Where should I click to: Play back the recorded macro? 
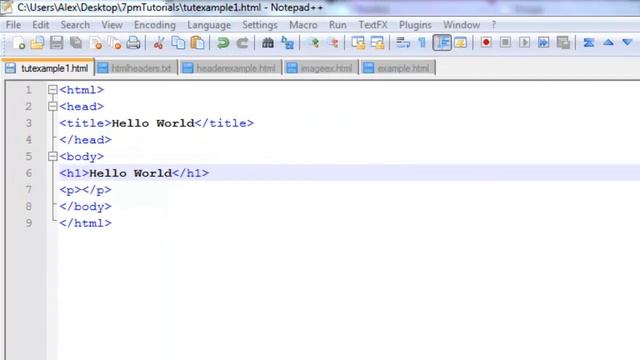(x=524, y=42)
